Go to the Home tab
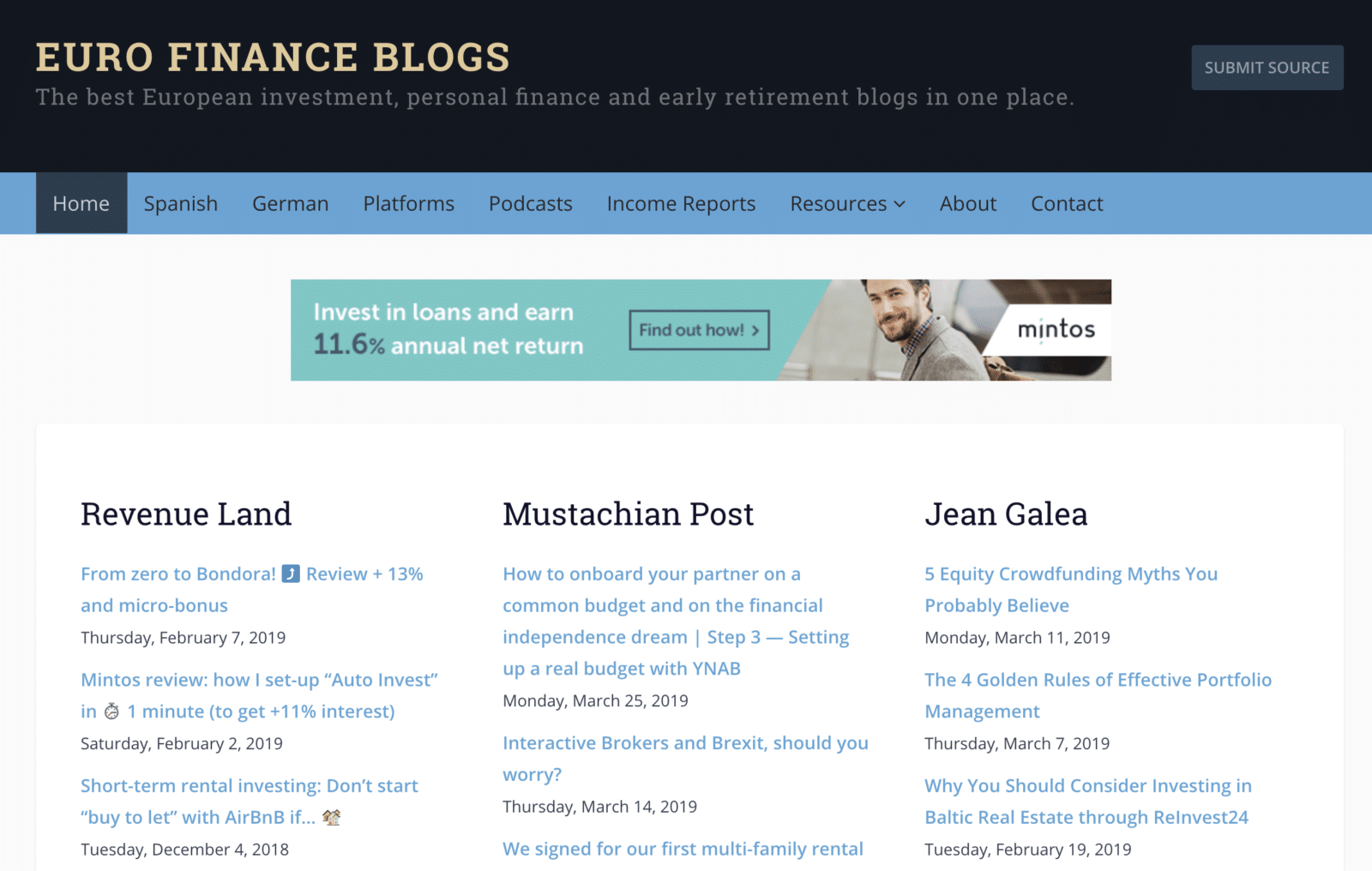 click(x=81, y=203)
